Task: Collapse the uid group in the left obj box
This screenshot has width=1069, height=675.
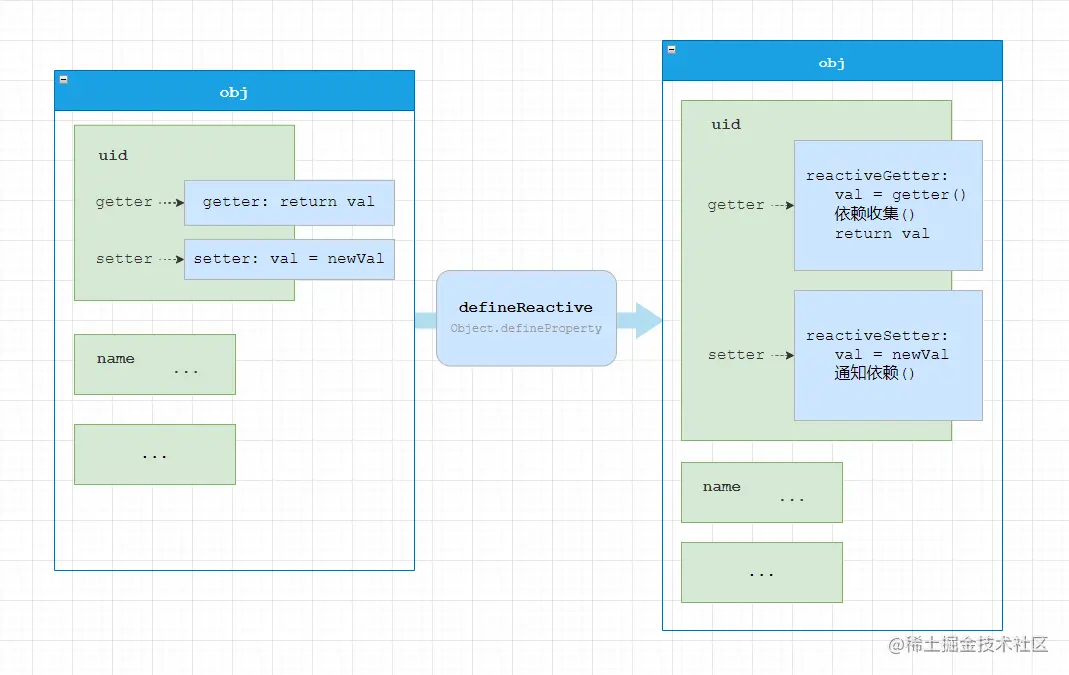Action: pyautogui.click(x=112, y=155)
